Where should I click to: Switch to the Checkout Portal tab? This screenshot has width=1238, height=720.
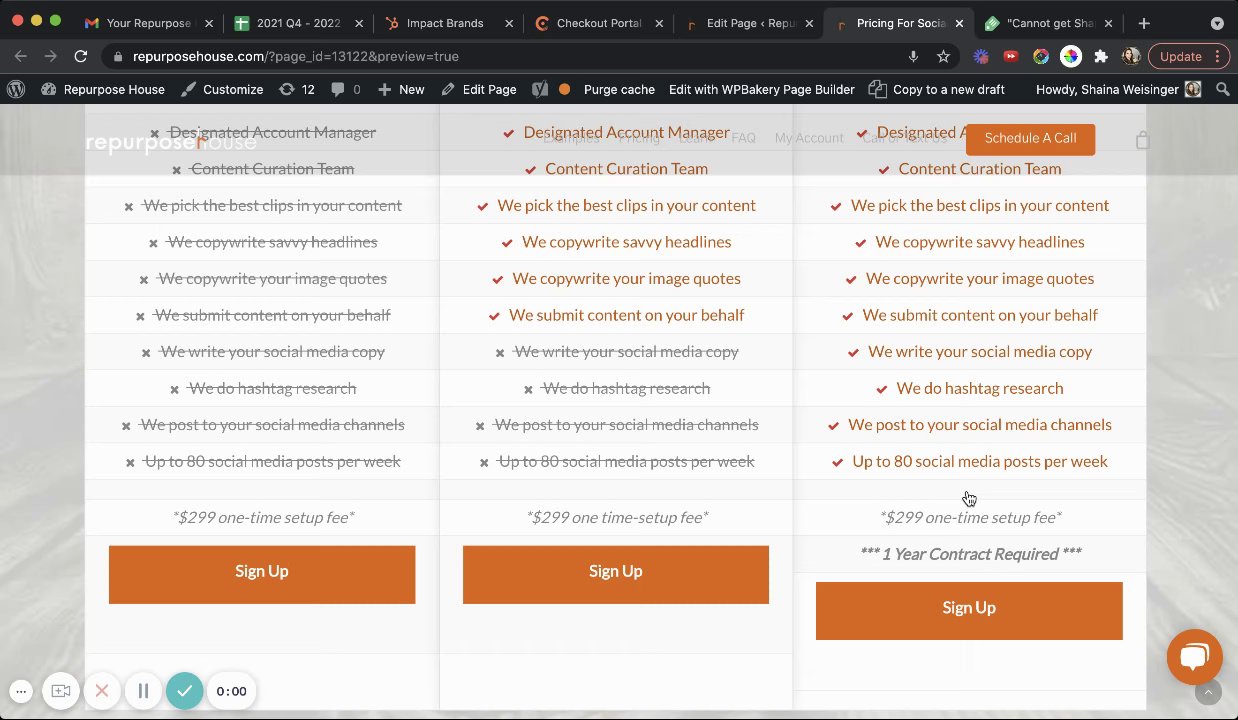pyautogui.click(x=598, y=23)
